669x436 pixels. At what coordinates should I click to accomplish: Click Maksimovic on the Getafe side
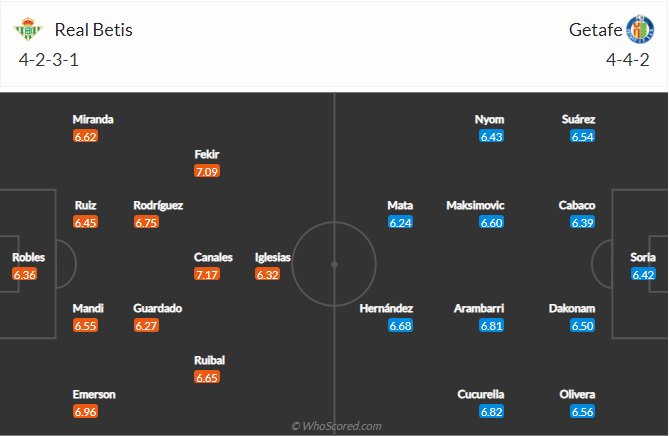click(476, 205)
